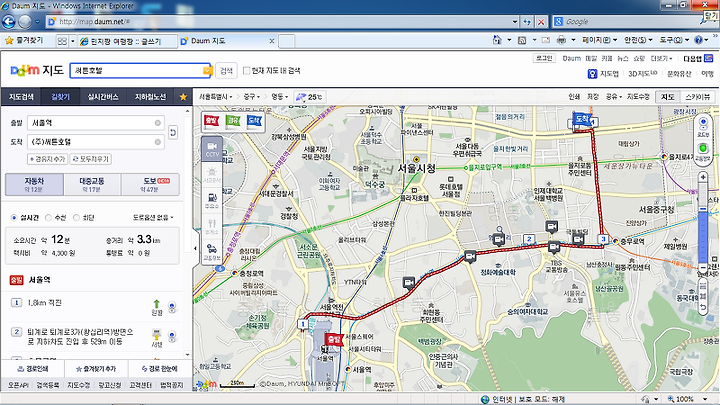Open the address bar history dropdown
720x405 pixels.
click(x=515, y=22)
